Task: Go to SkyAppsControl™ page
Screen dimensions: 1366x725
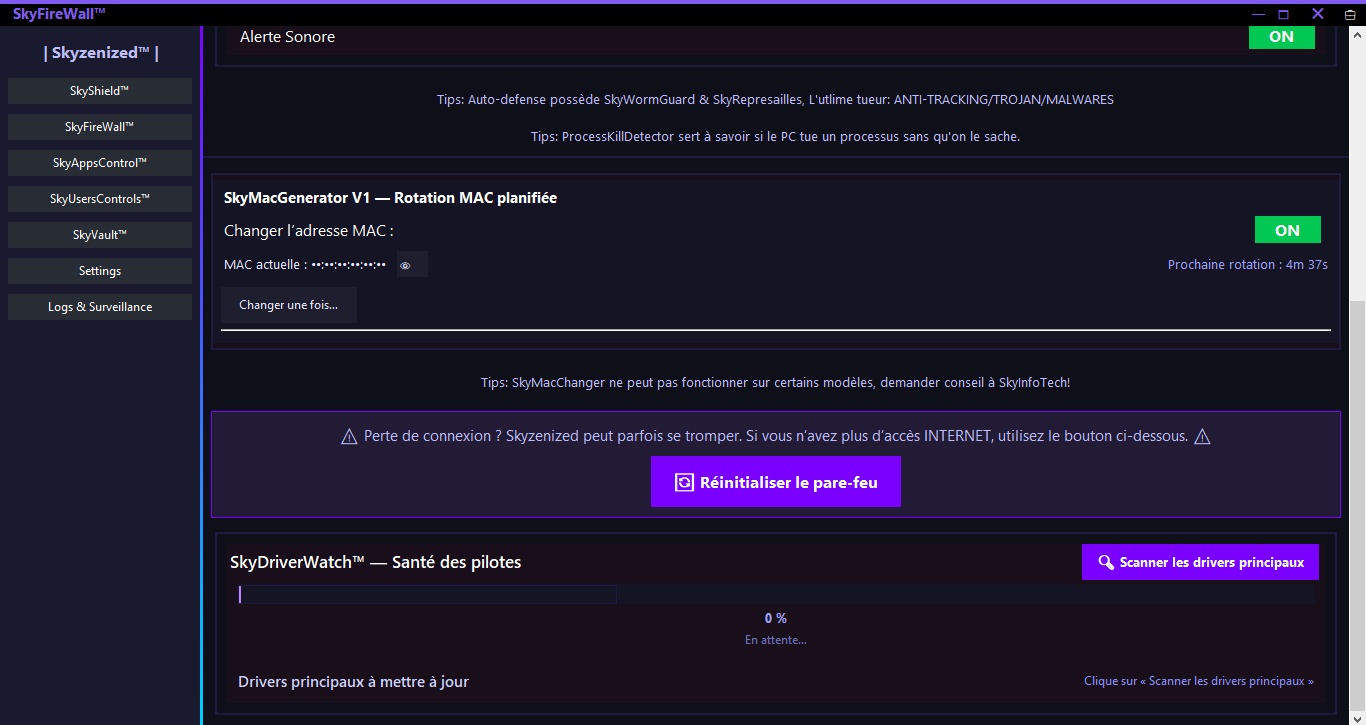Action: point(100,163)
